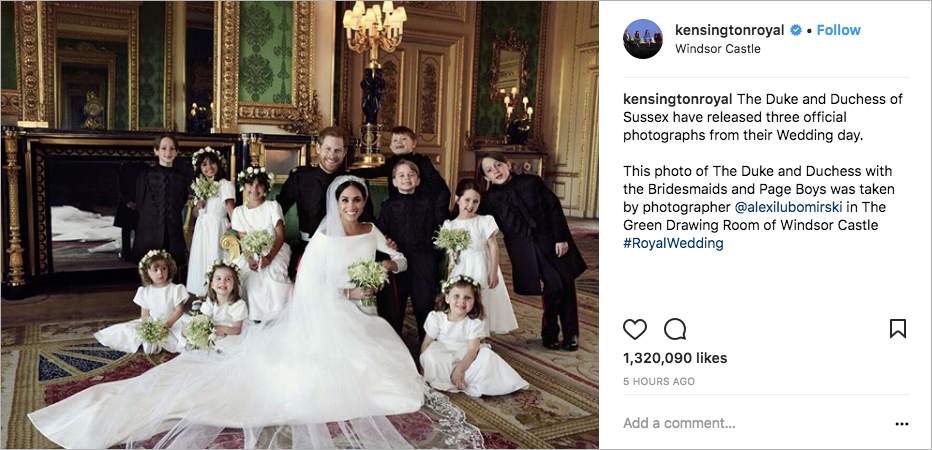Click the wedding group photo
The image size is (932, 450).
click(x=300, y=225)
